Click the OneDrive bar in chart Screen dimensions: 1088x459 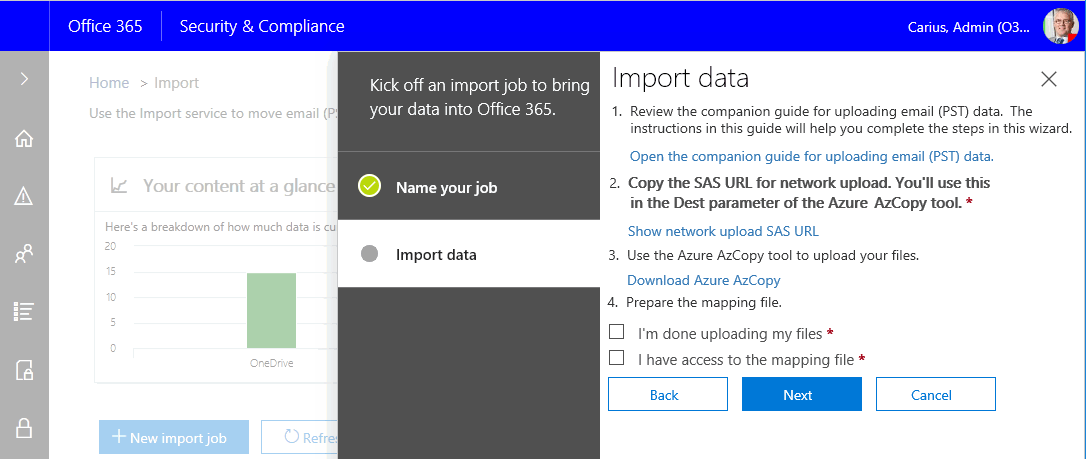tap(271, 310)
